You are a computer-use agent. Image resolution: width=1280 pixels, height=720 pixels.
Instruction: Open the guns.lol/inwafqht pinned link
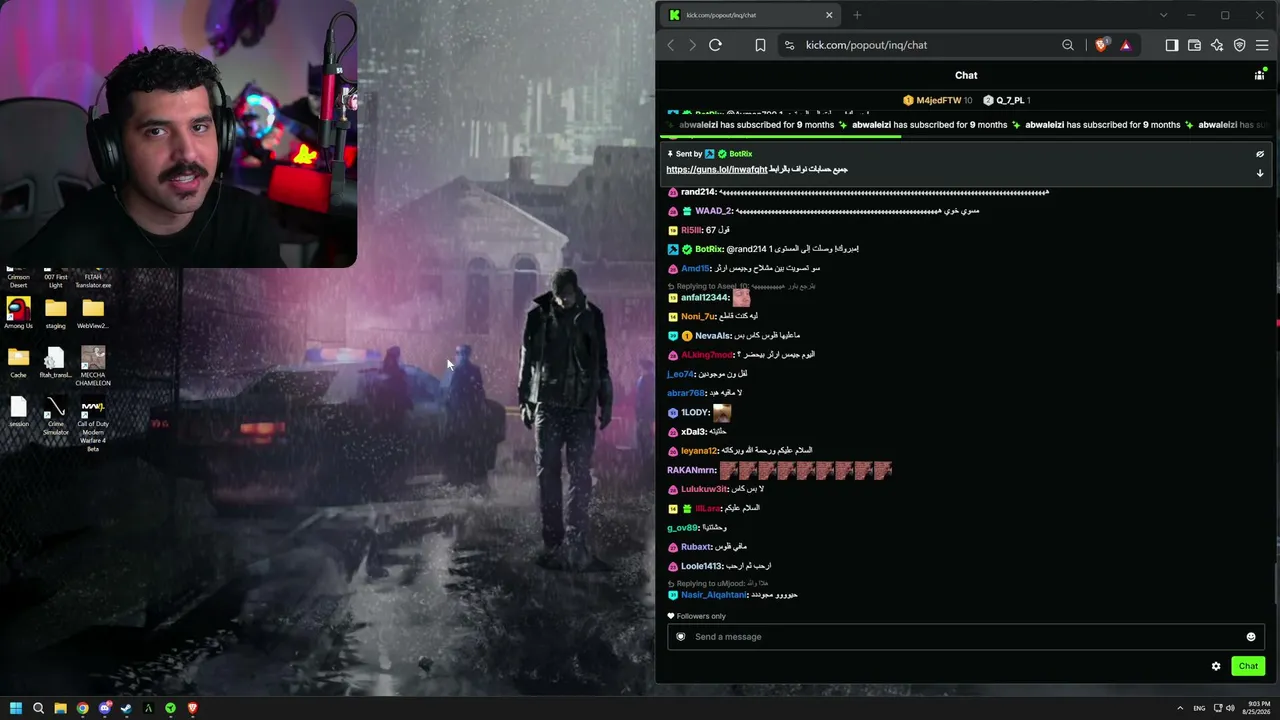click(717, 169)
